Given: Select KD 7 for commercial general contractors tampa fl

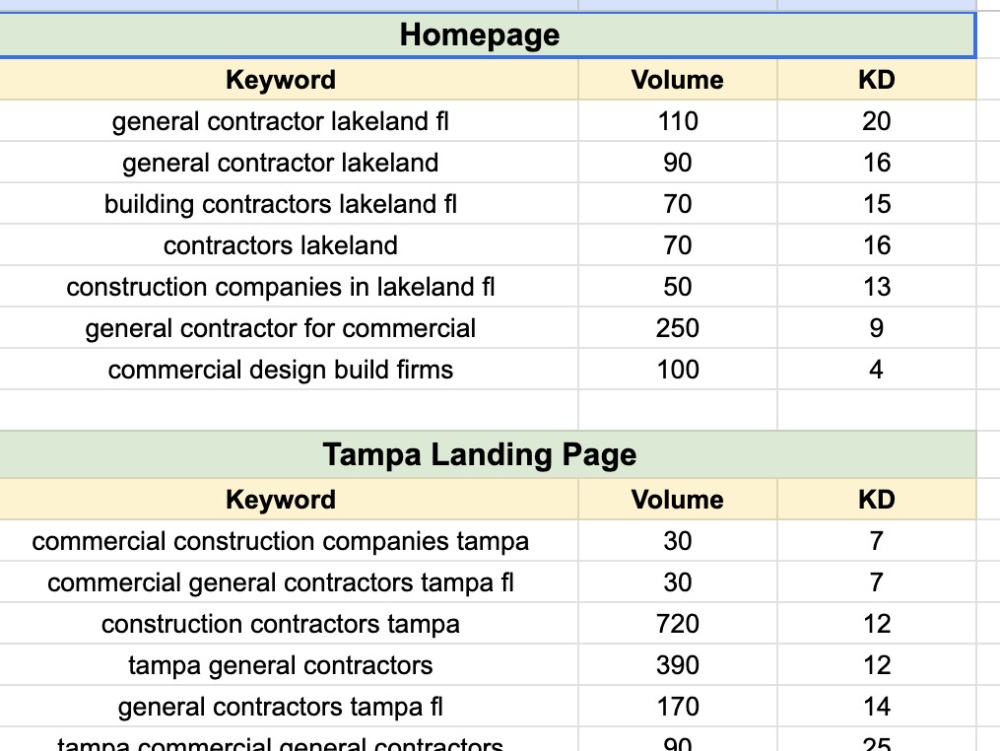Looking at the screenshot, I should point(876,583).
